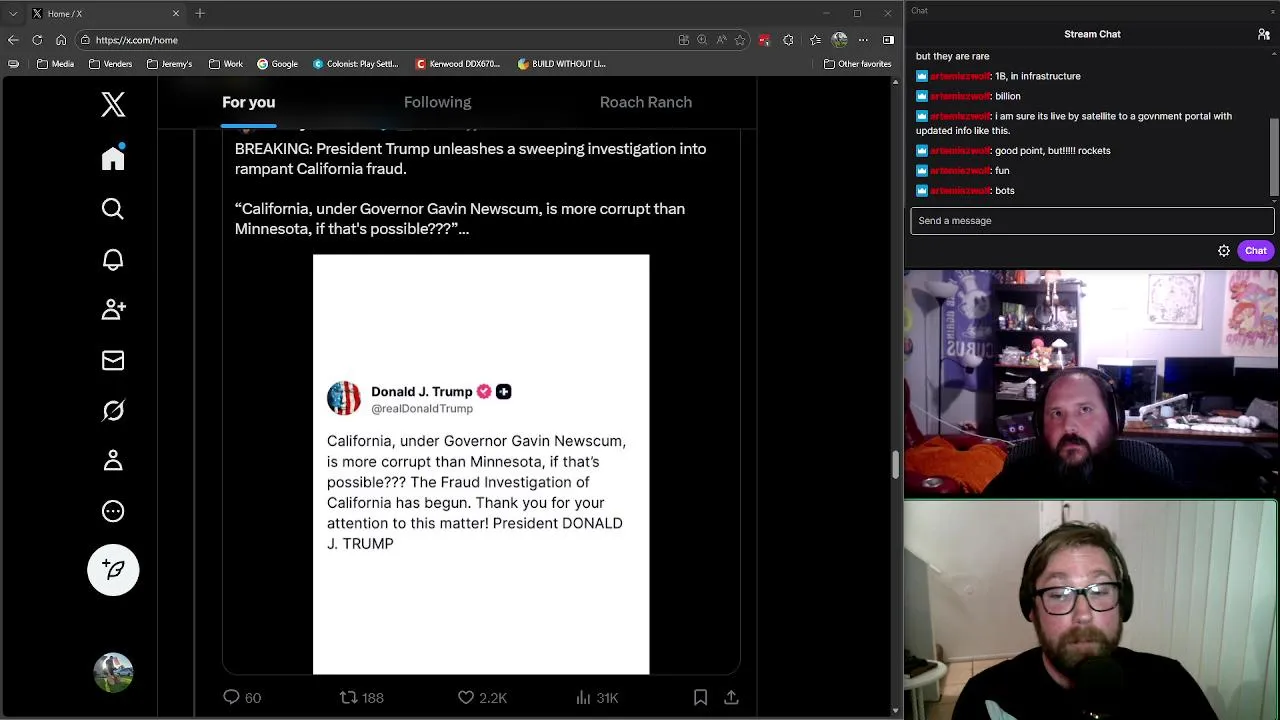
Task: Switch to the For you tab
Action: (x=248, y=102)
